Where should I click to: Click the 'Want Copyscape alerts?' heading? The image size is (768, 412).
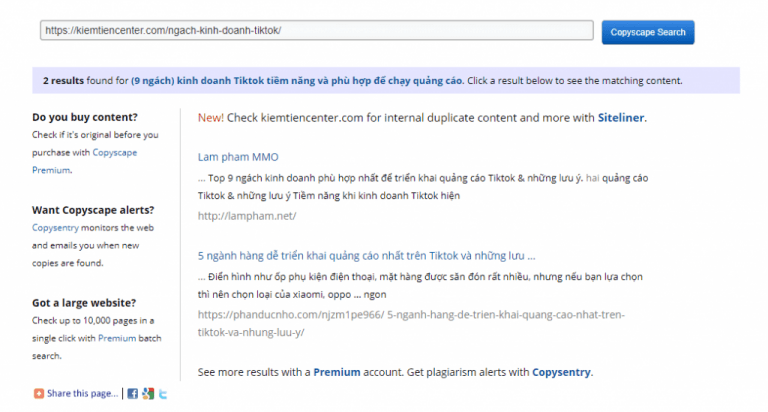click(93, 210)
